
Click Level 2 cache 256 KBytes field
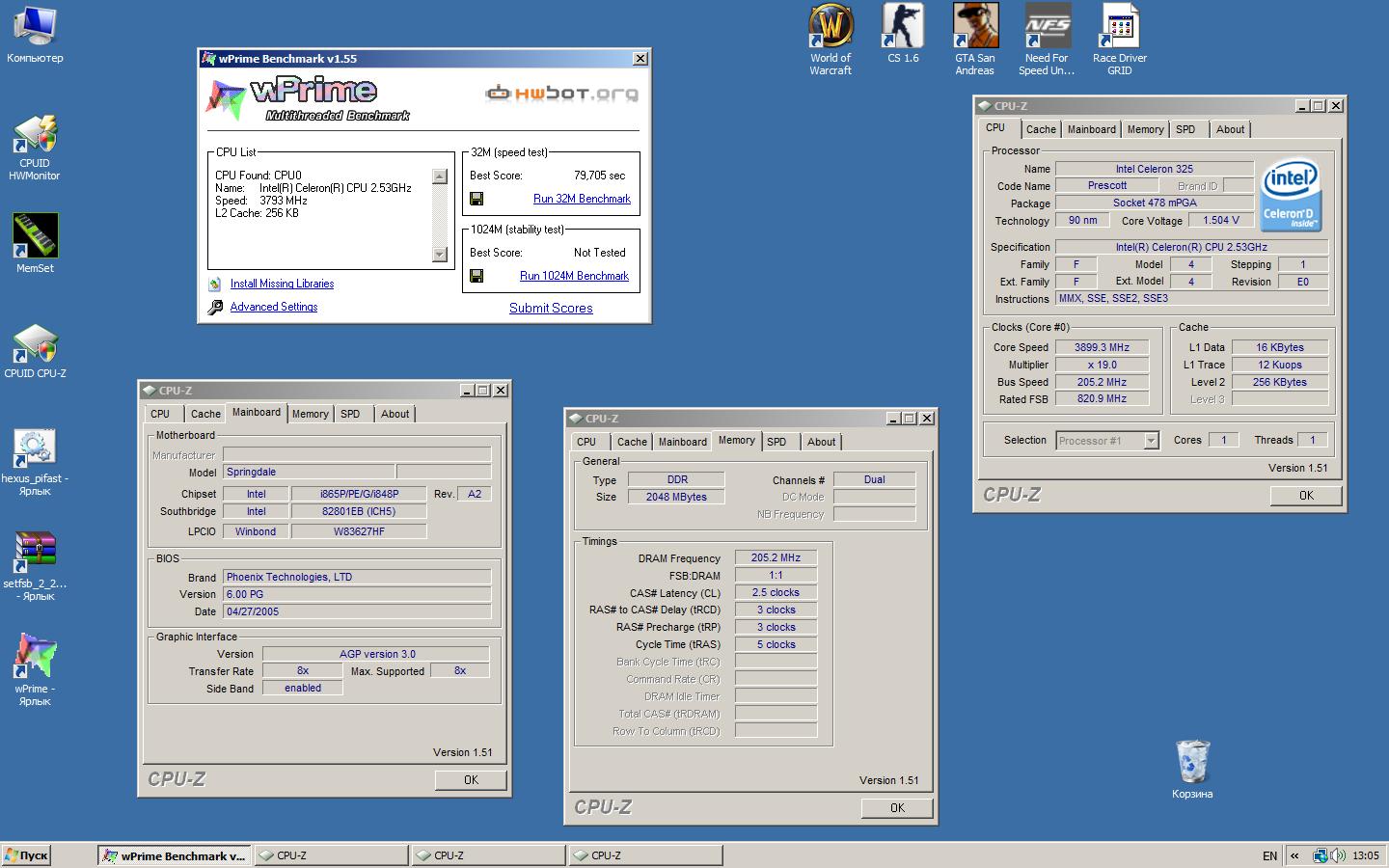coord(1279,382)
